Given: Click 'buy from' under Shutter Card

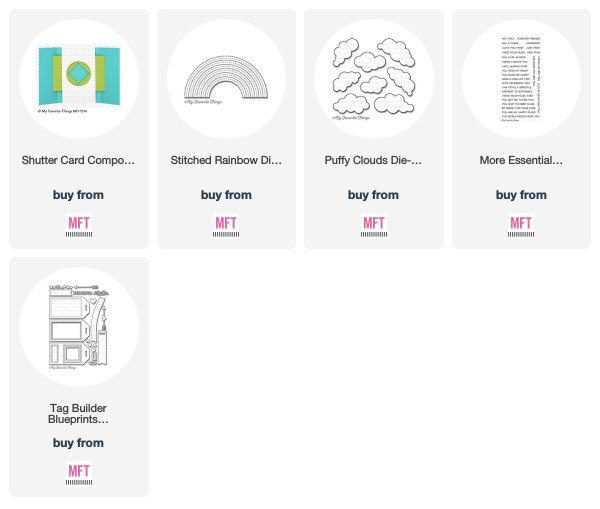Looking at the screenshot, I should [78, 195].
